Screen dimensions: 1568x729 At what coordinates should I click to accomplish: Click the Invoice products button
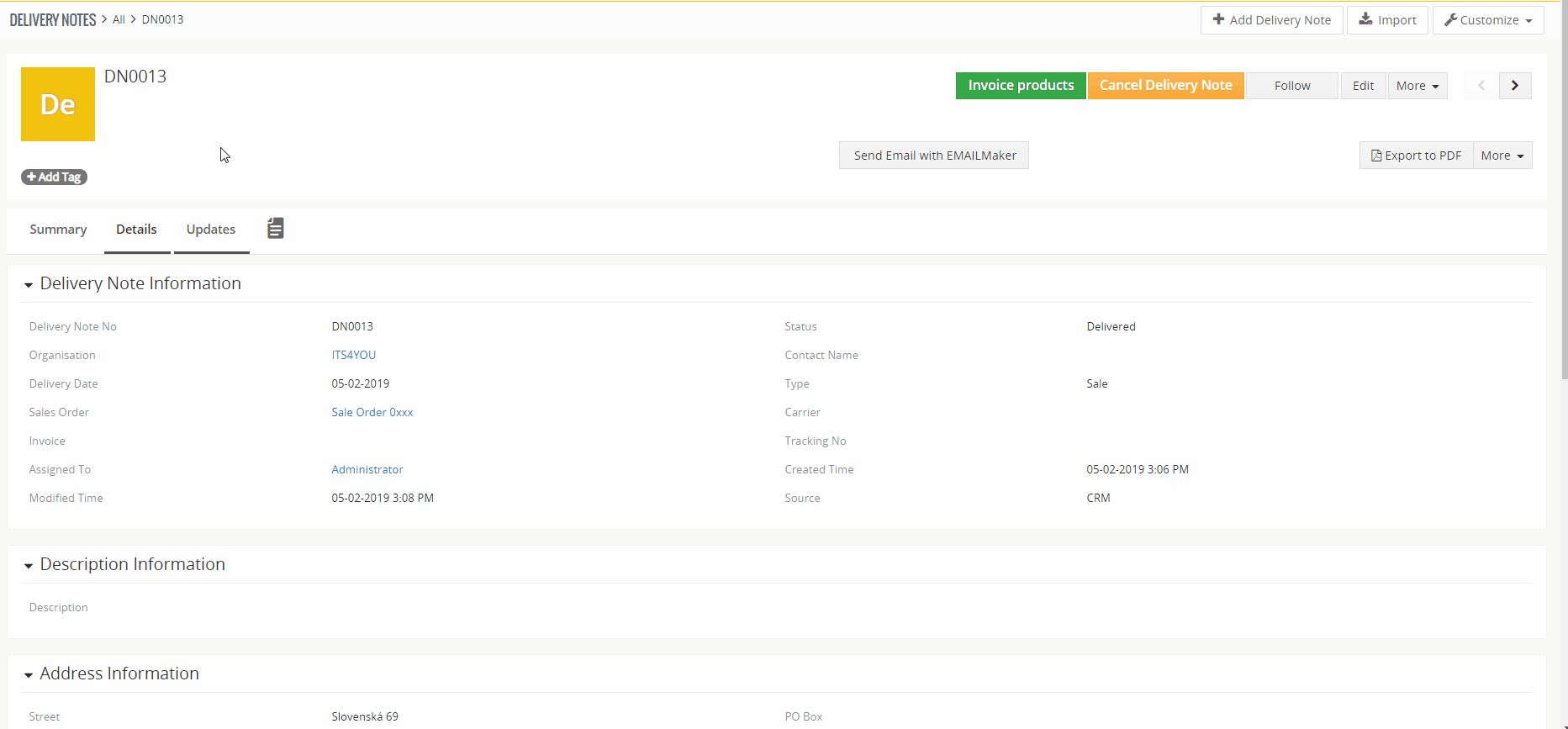[1021, 86]
